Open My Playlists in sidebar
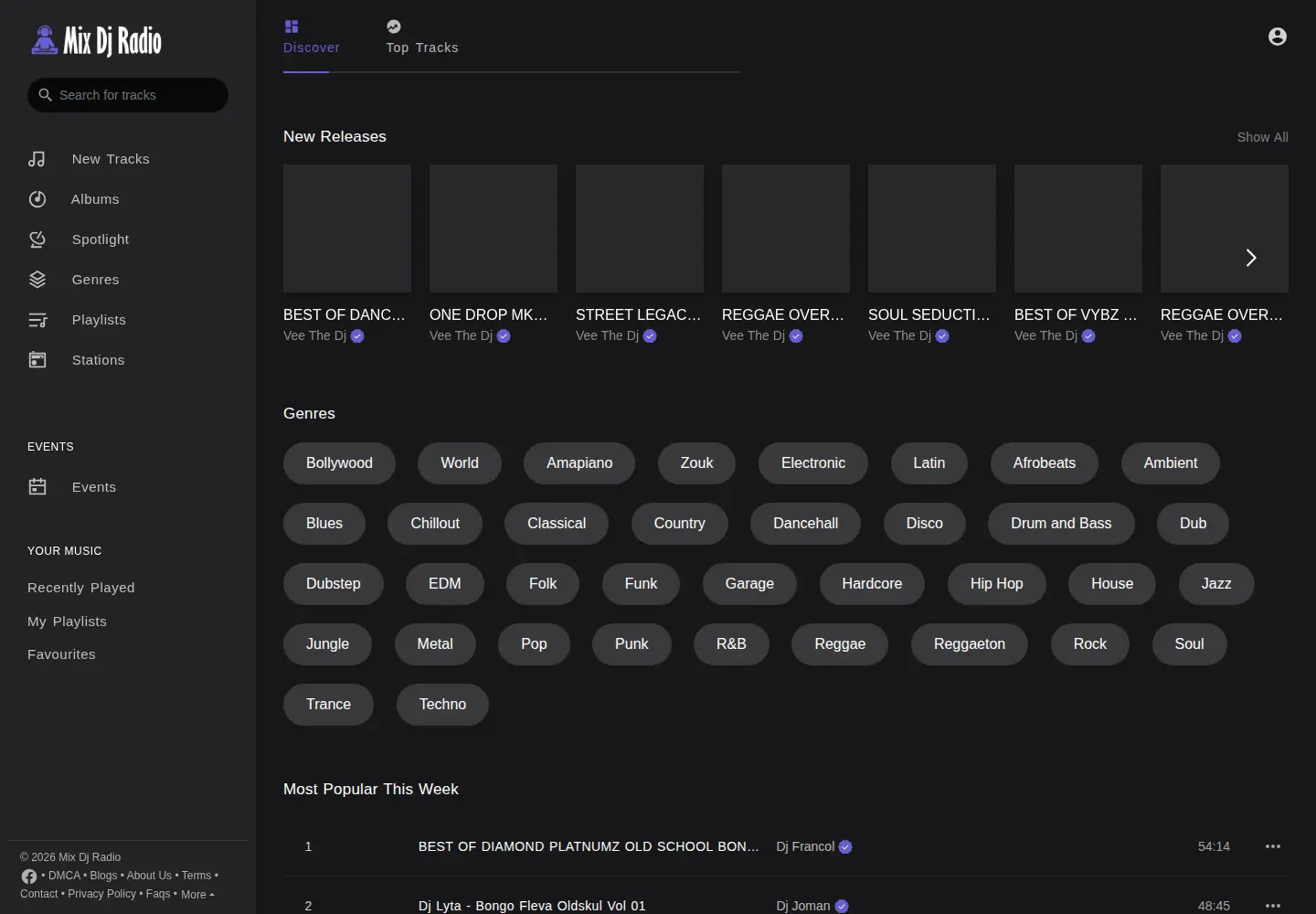The height and width of the screenshot is (914, 1316). click(67, 622)
